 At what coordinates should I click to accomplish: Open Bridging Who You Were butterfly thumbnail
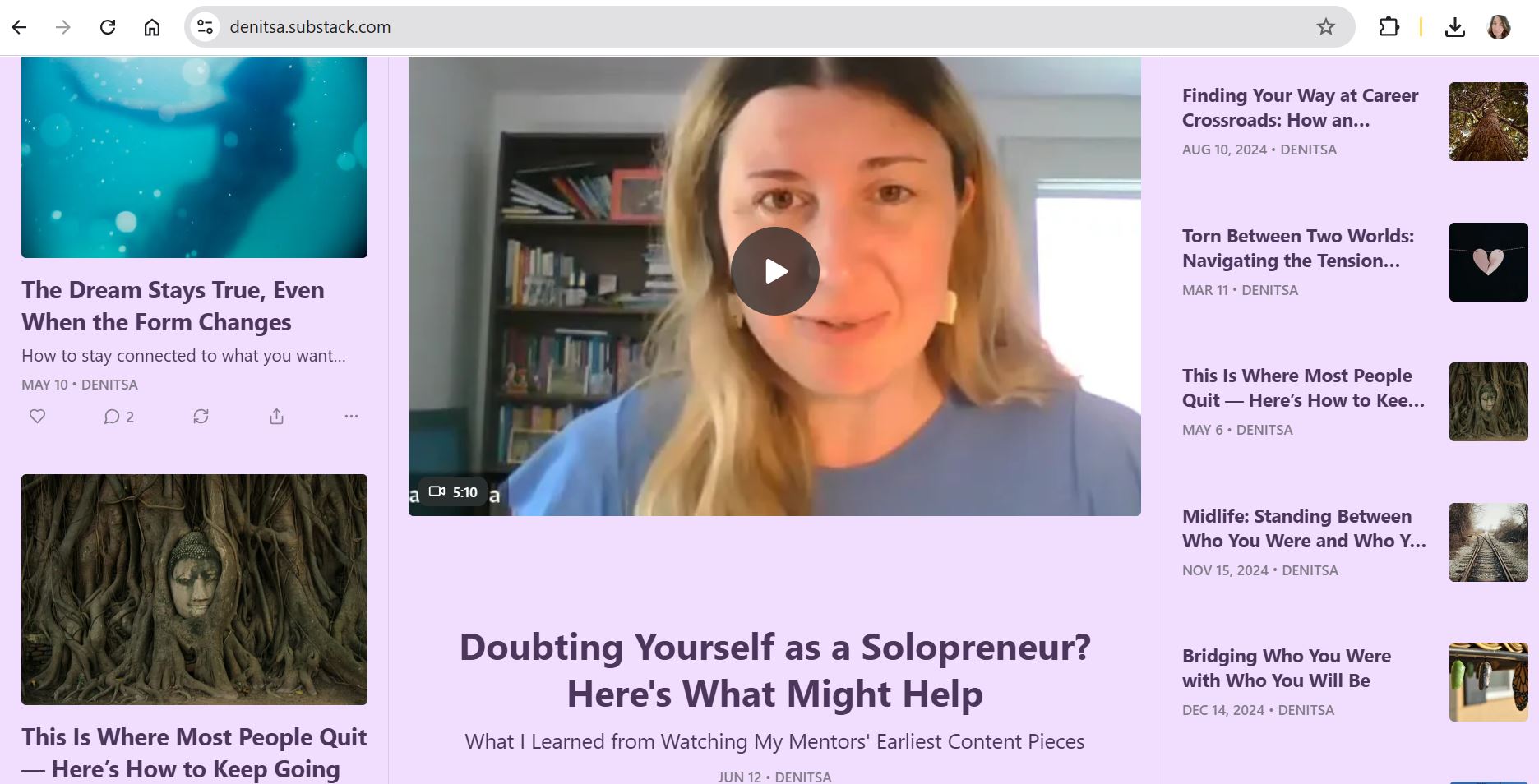(1488, 682)
